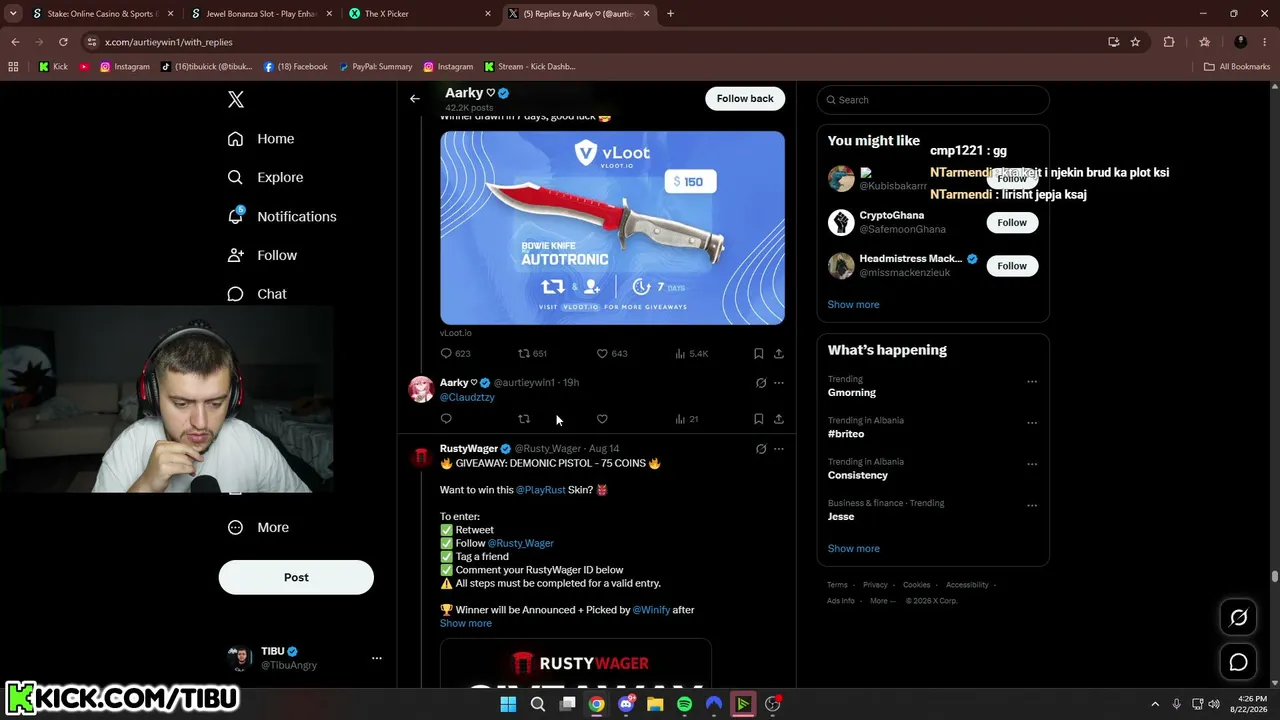Repost Aarky's @Claudztzy post
Image resolution: width=1280 pixels, height=720 pixels.
coord(523,419)
